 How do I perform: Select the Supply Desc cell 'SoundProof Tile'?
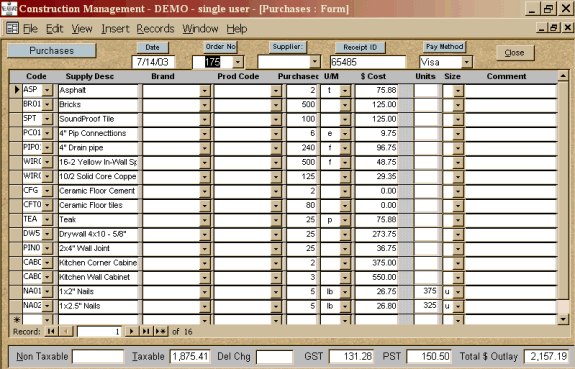click(x=98, y=119)
